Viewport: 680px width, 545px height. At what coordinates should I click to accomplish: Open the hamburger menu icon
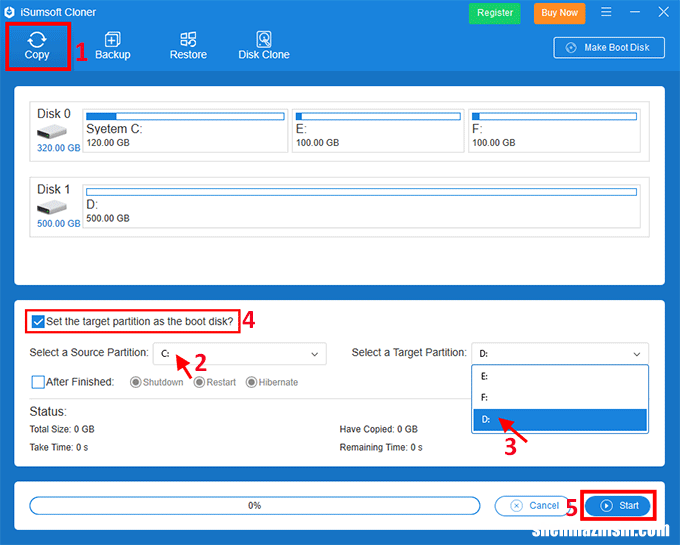point(606,12)
